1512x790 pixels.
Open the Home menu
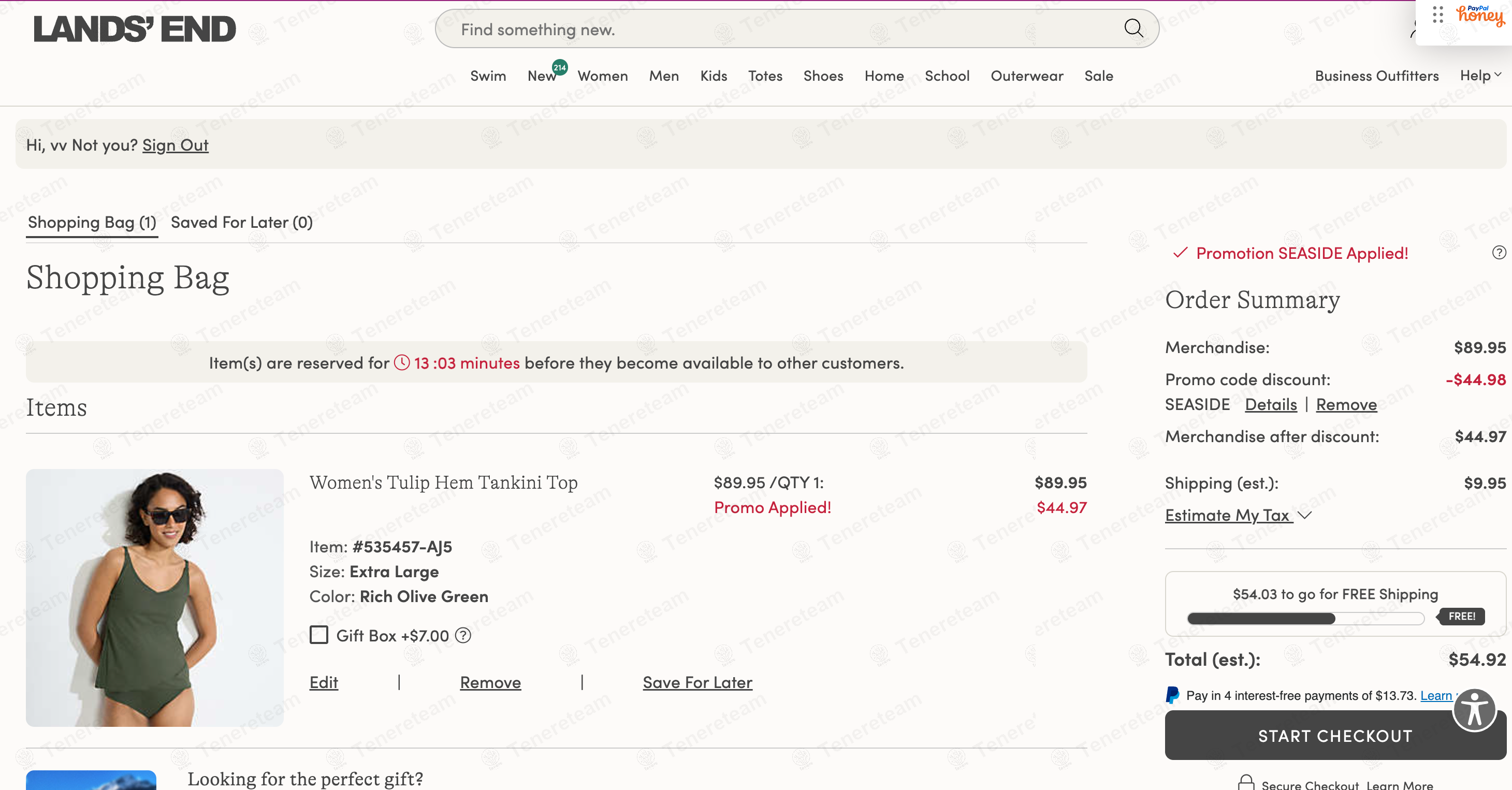(884, 76)
